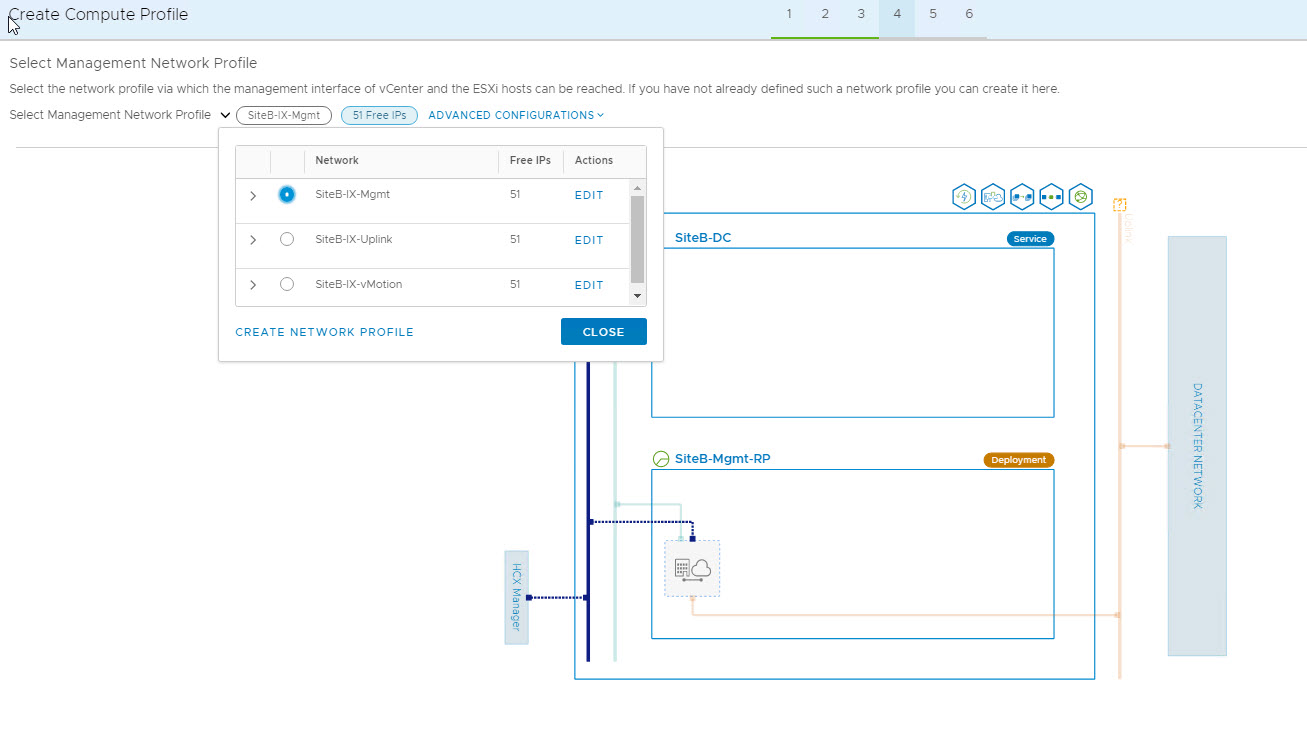
Task: Click the network list scrollbar down arrow
Action: 638,296
